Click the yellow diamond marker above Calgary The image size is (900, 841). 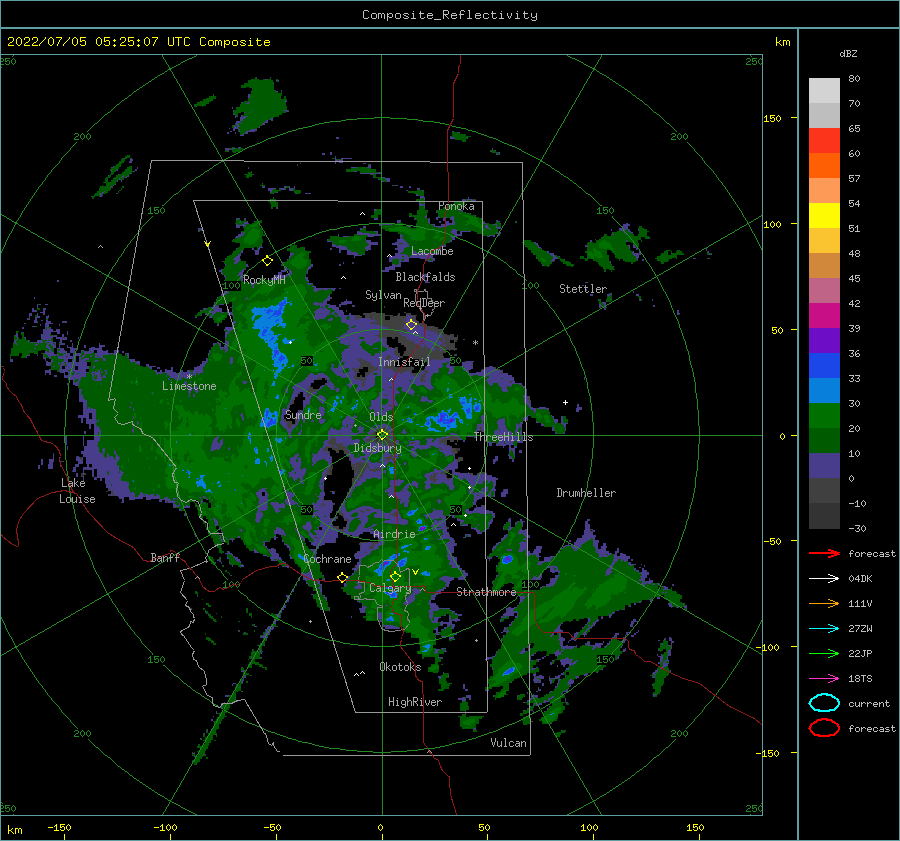[395, 576]
